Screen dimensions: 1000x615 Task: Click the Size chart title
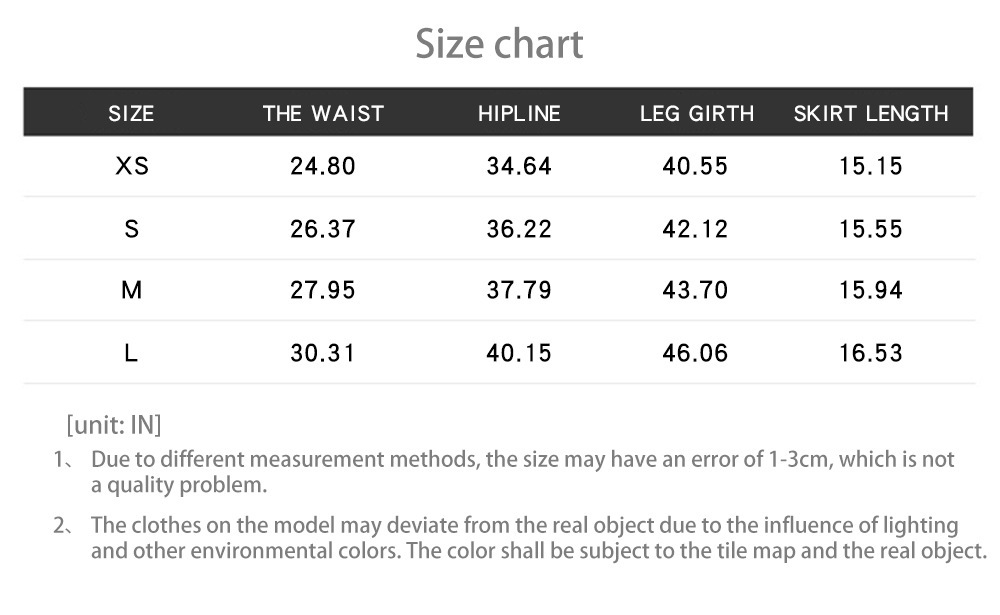pyautogui.click(x=499, y=44)
